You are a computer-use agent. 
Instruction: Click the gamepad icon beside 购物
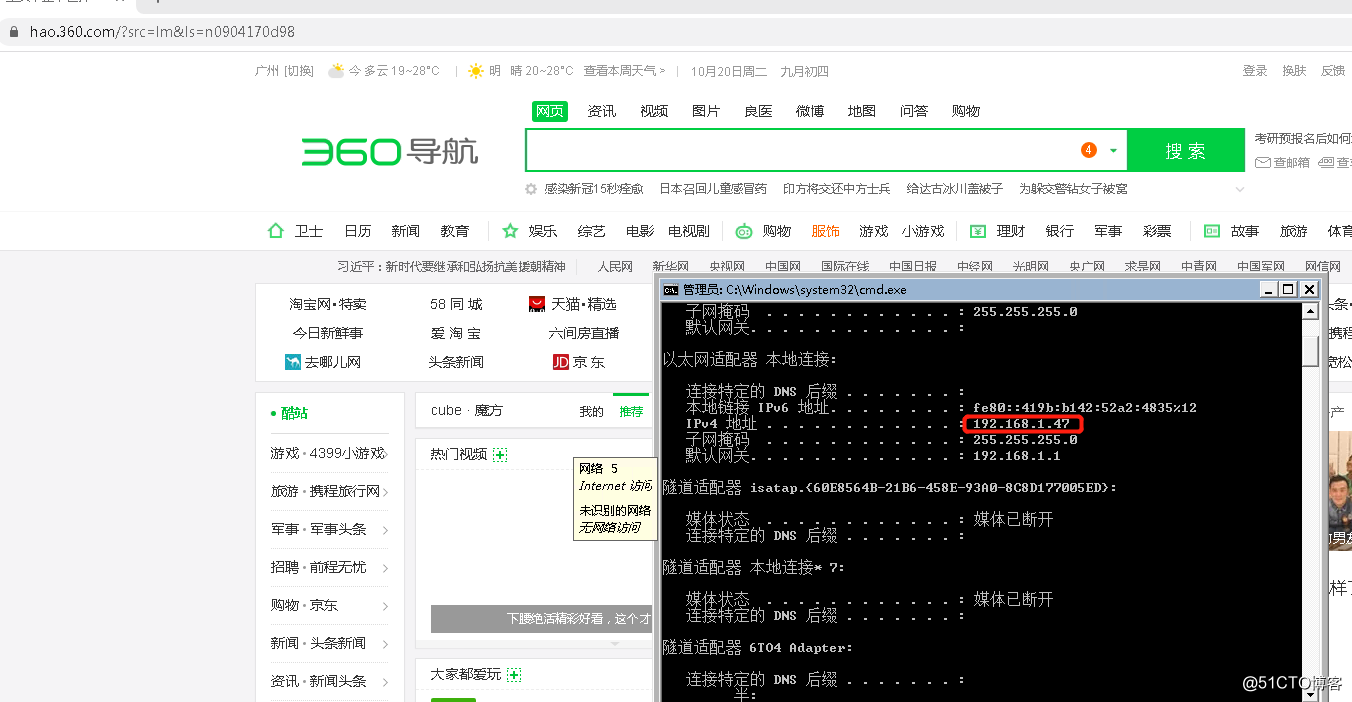click(x=743, y=231)
